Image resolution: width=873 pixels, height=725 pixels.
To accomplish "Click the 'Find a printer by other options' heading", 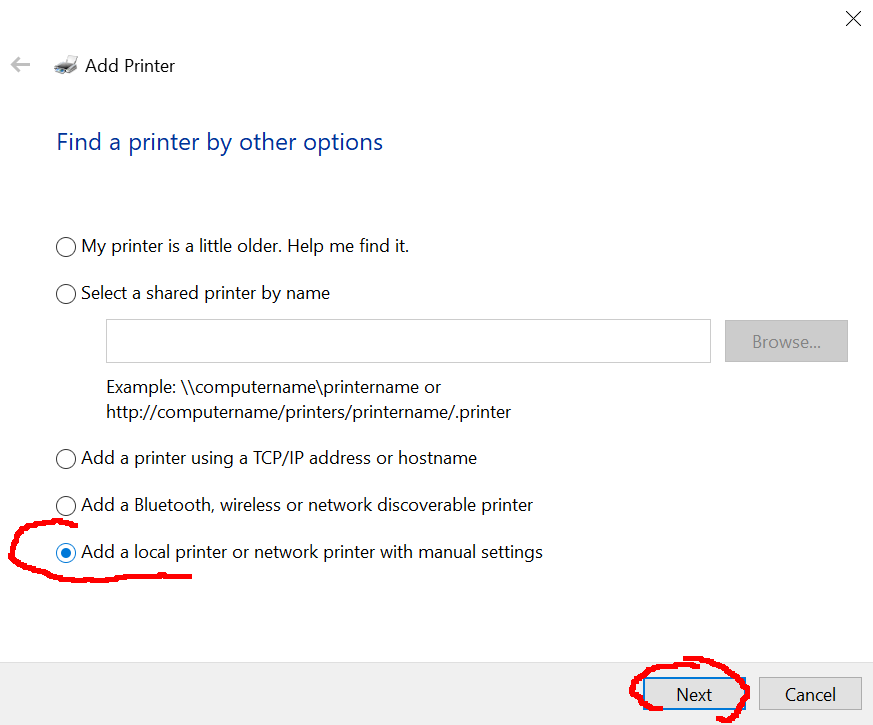I will [220, 143].
